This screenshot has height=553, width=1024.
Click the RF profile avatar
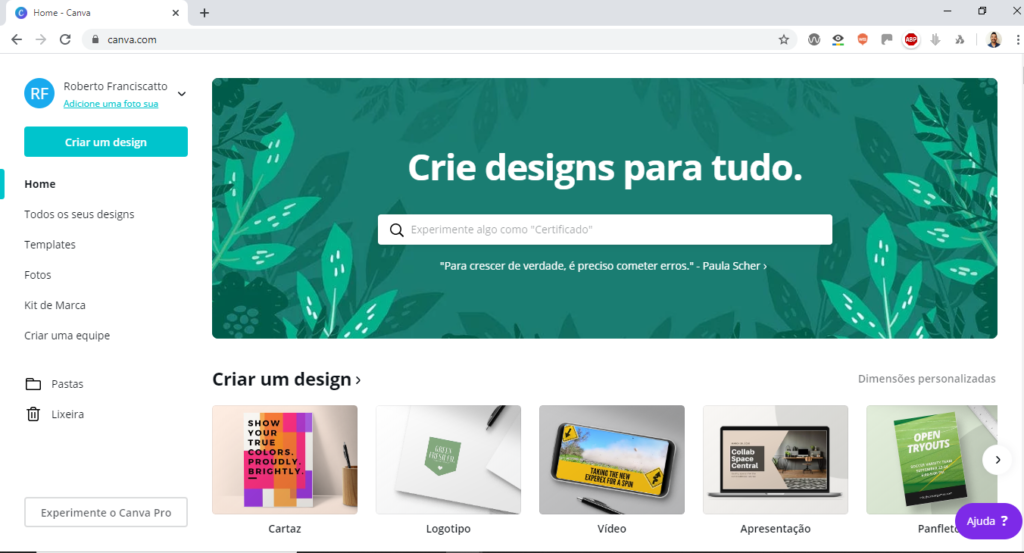tap(39, 93)
